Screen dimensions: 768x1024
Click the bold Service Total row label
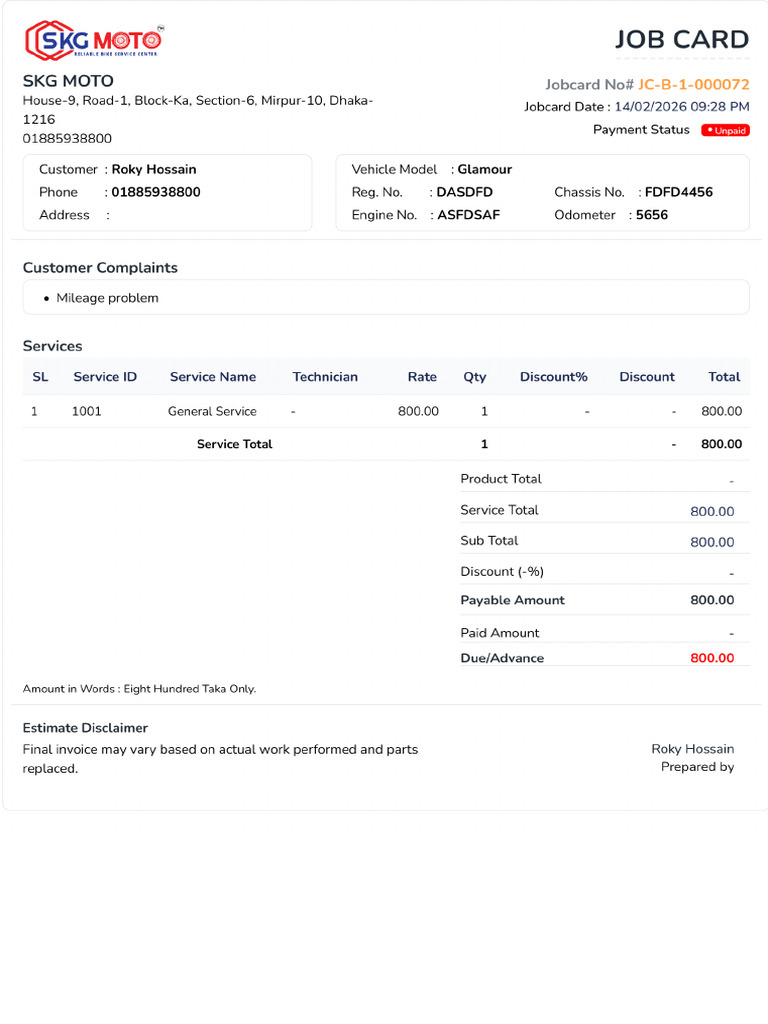[234, 444]
